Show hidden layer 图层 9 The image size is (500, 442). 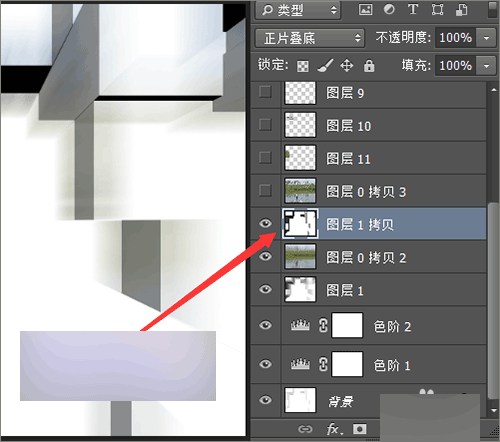[x=265, y=92]
